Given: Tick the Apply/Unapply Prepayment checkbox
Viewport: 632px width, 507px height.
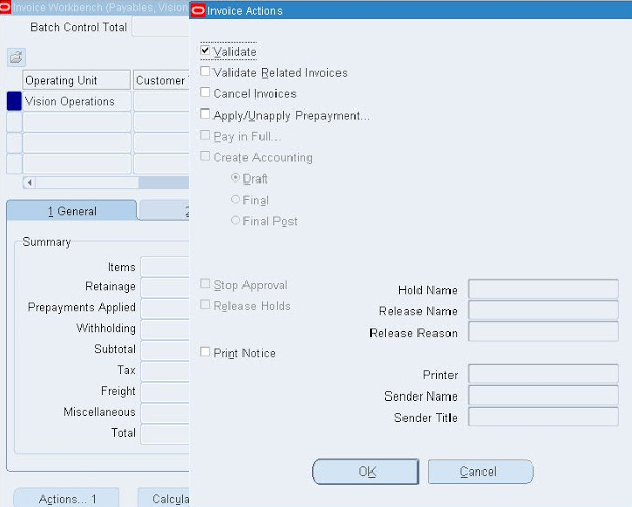Looking at the screenshot, I should pyautogui.click(x=205, y=114).
